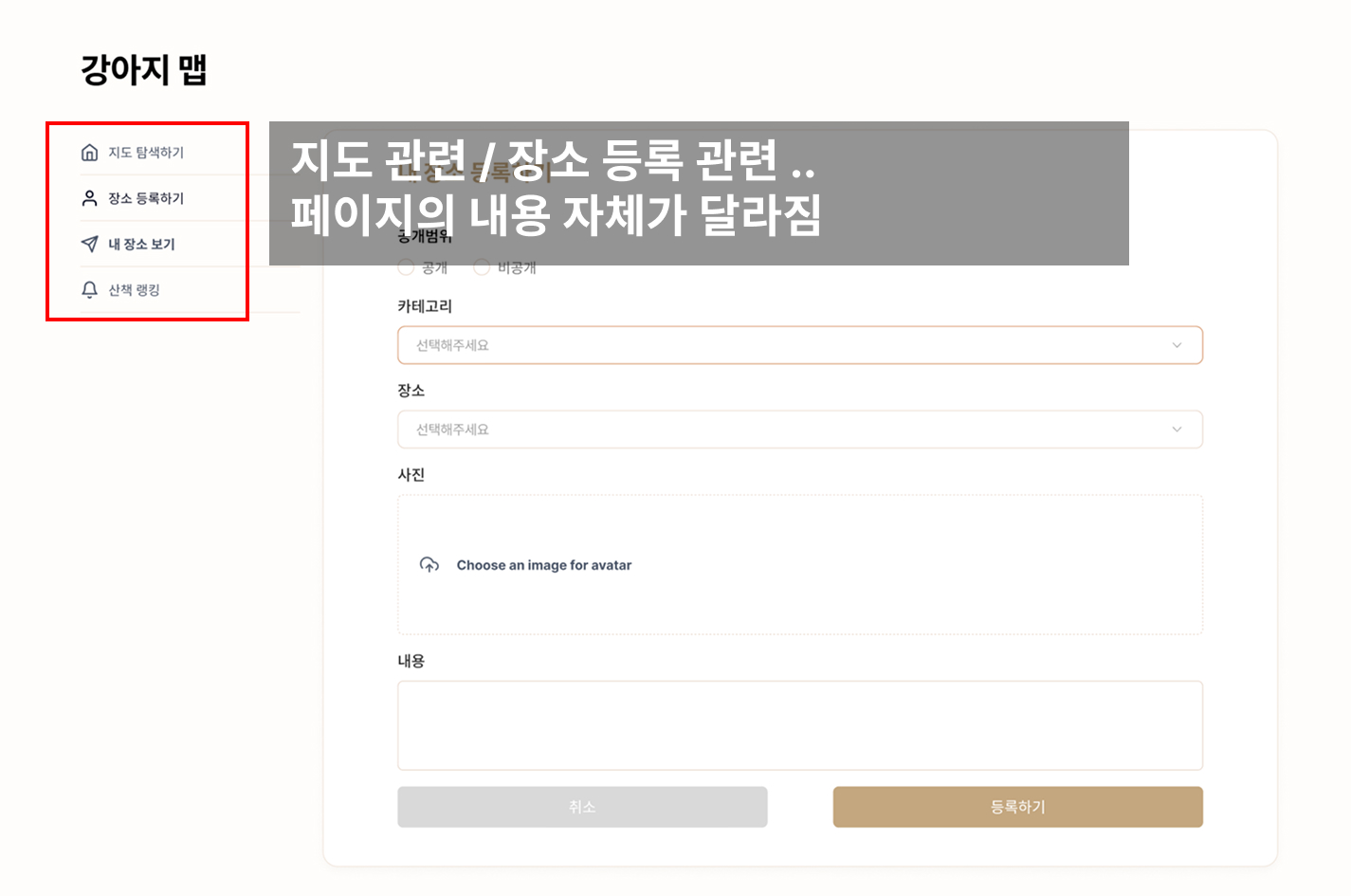Select the 공개 radio button

tap(406, 266)
